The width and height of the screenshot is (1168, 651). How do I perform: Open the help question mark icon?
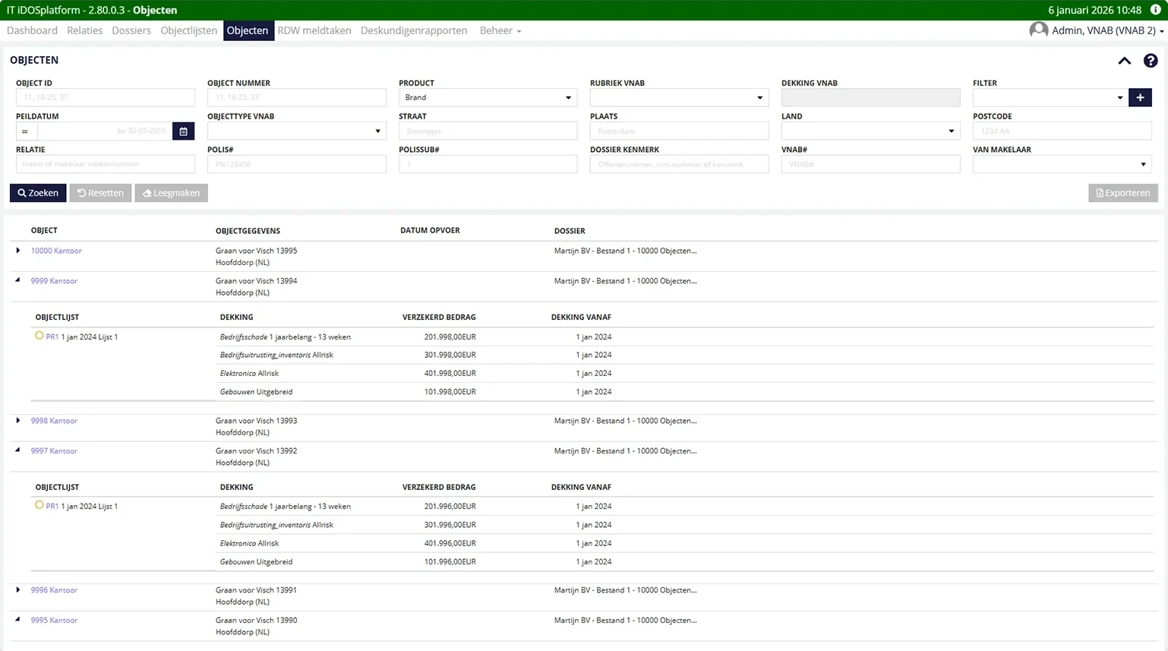click(1150, 61)
